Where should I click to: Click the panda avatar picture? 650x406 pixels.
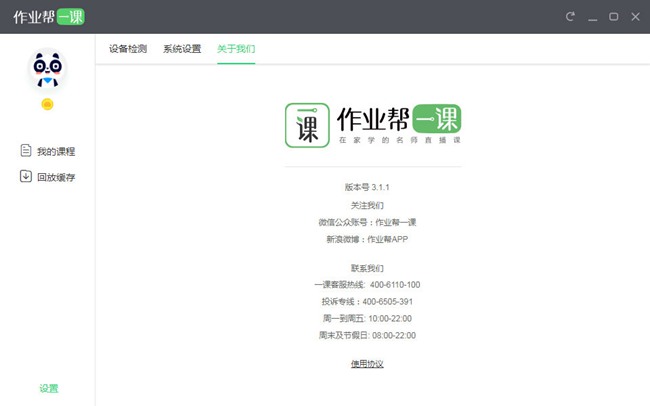(x=47, y=69)
